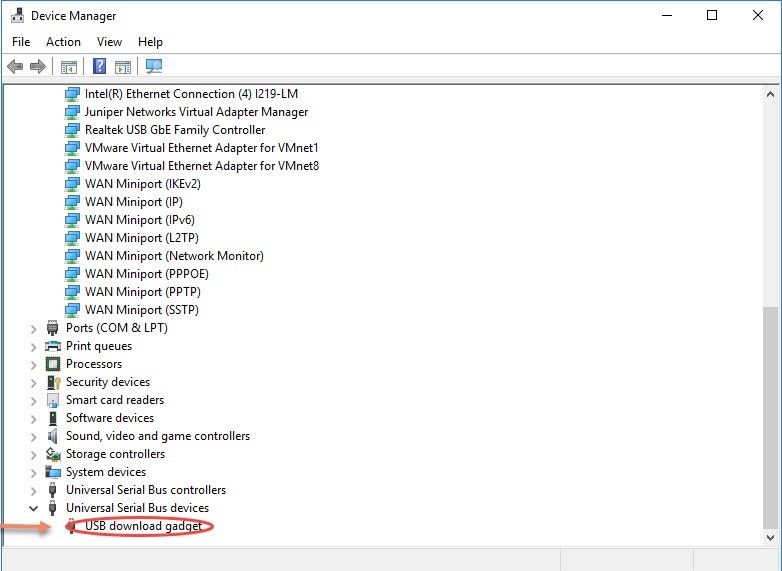Select Juniper Networks Virtual Adapter Manager text

(196, 112)
